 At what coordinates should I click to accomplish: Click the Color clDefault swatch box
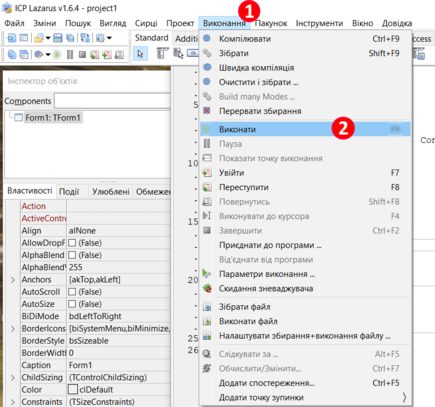[x=73, y=389]
